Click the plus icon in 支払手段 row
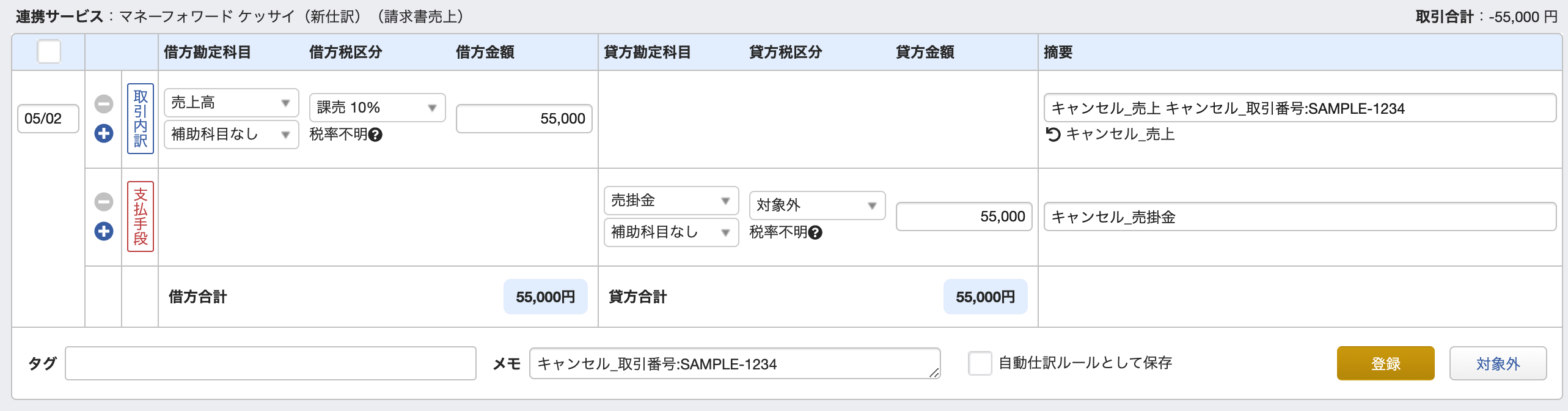Screen dimensions: 1568x411 point(104,231)
